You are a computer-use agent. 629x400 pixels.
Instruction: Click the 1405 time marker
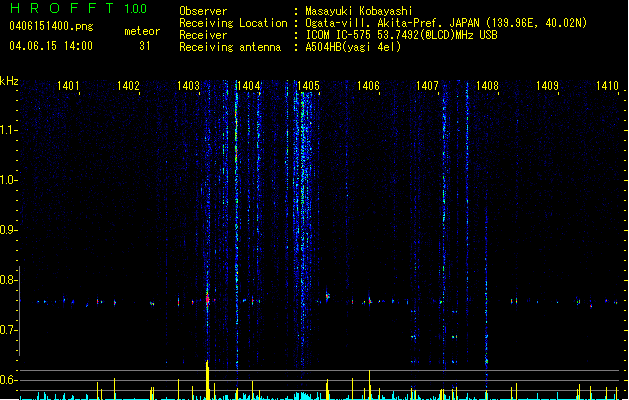click(x=308, y=86)
